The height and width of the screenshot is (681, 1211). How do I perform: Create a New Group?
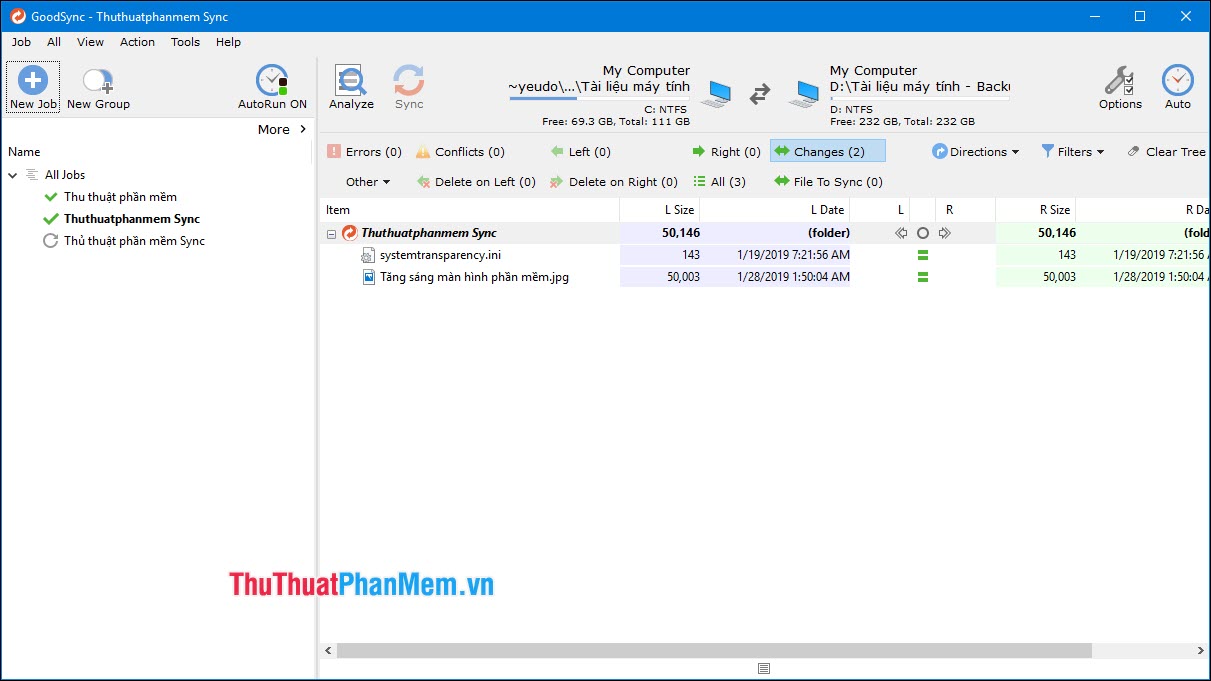tap(97, 85)
